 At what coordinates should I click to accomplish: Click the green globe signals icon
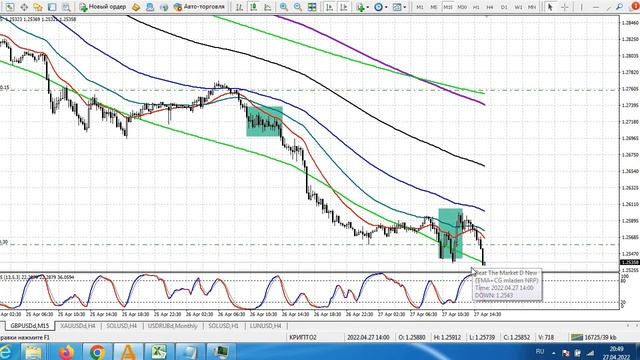[164, 7]
